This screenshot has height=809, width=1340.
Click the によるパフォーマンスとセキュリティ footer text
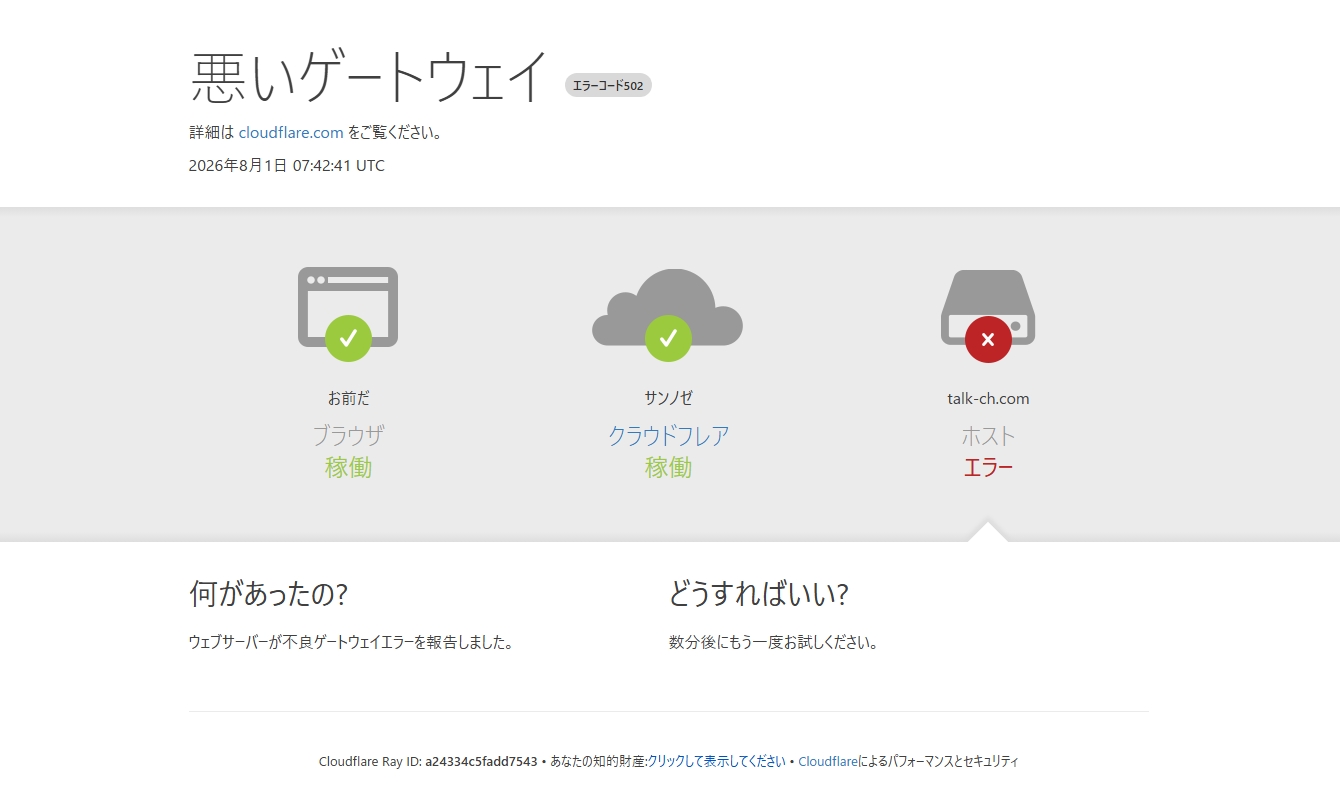click(x=939, y=761)
